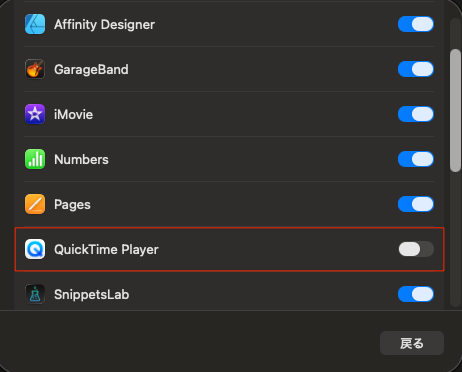Click the Pages pen icon

click(x=35, y=204)
